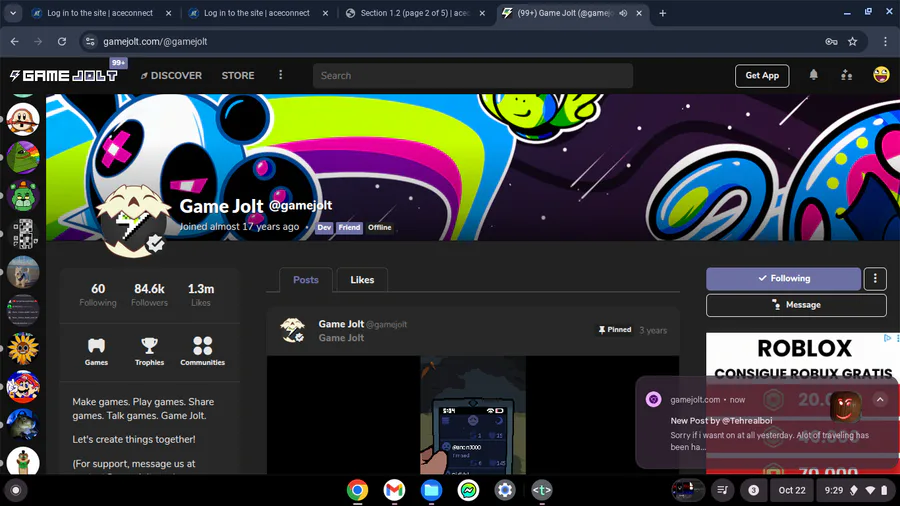900x506 pixels.
Task: Open the Game Jolt post author link
Action: pyautogui.click(x=341, y=324)
